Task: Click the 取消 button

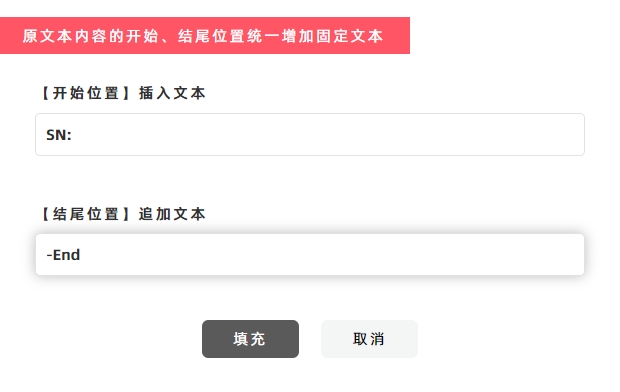Action: pyautogui.click(x=369, y=339)
